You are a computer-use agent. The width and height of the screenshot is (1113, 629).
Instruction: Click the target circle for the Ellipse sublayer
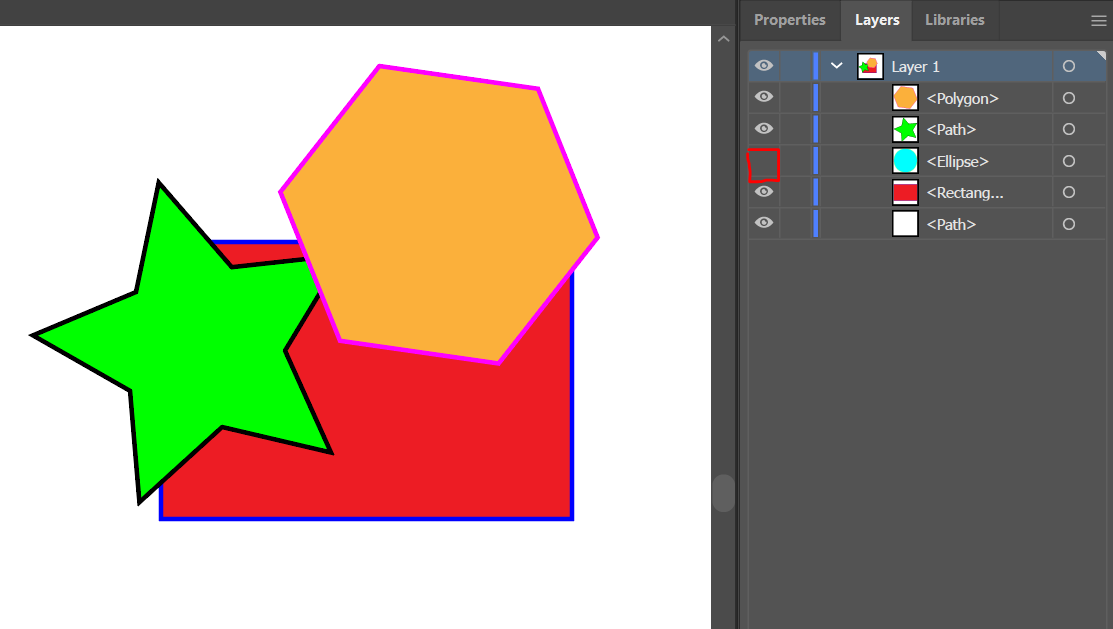[x=1069, y=161]
